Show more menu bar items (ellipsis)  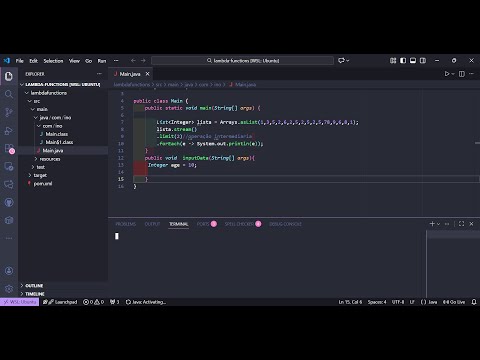116,61
